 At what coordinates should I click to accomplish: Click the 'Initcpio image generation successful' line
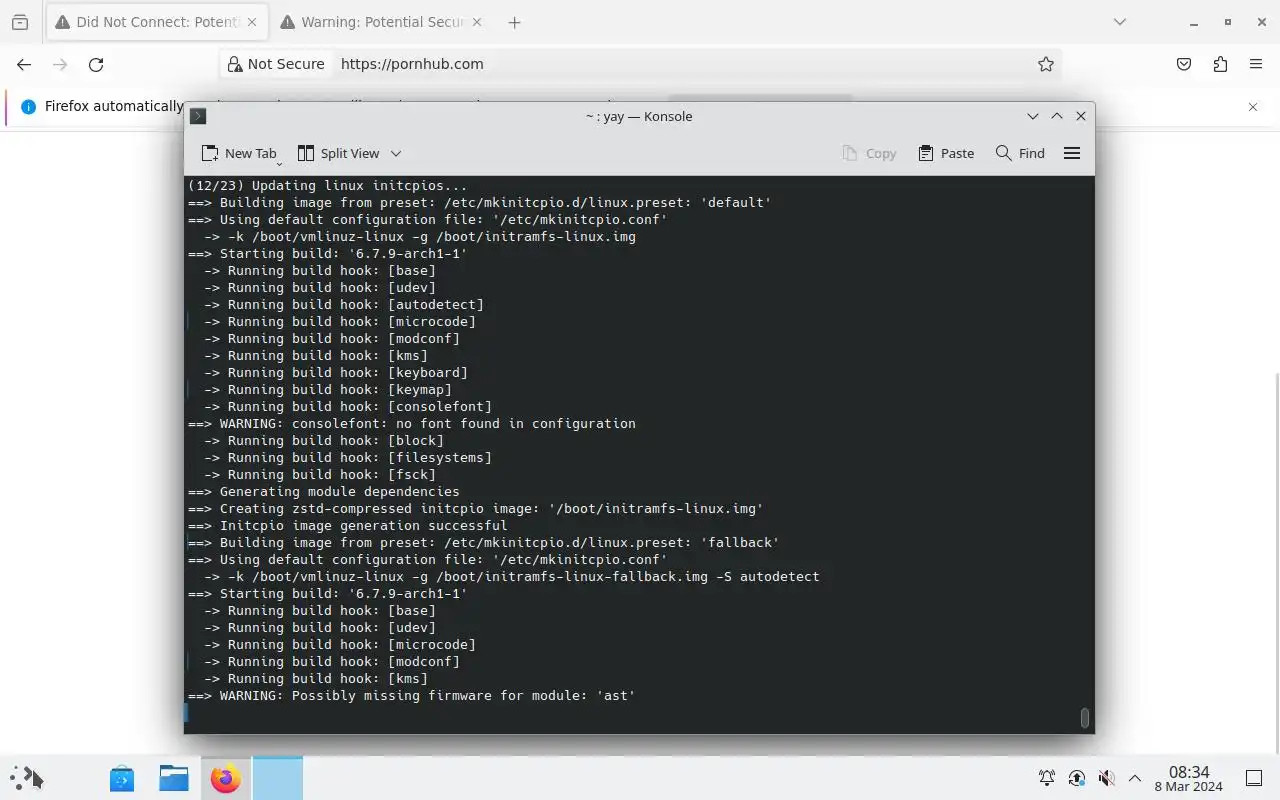click(x=348, y=525)
